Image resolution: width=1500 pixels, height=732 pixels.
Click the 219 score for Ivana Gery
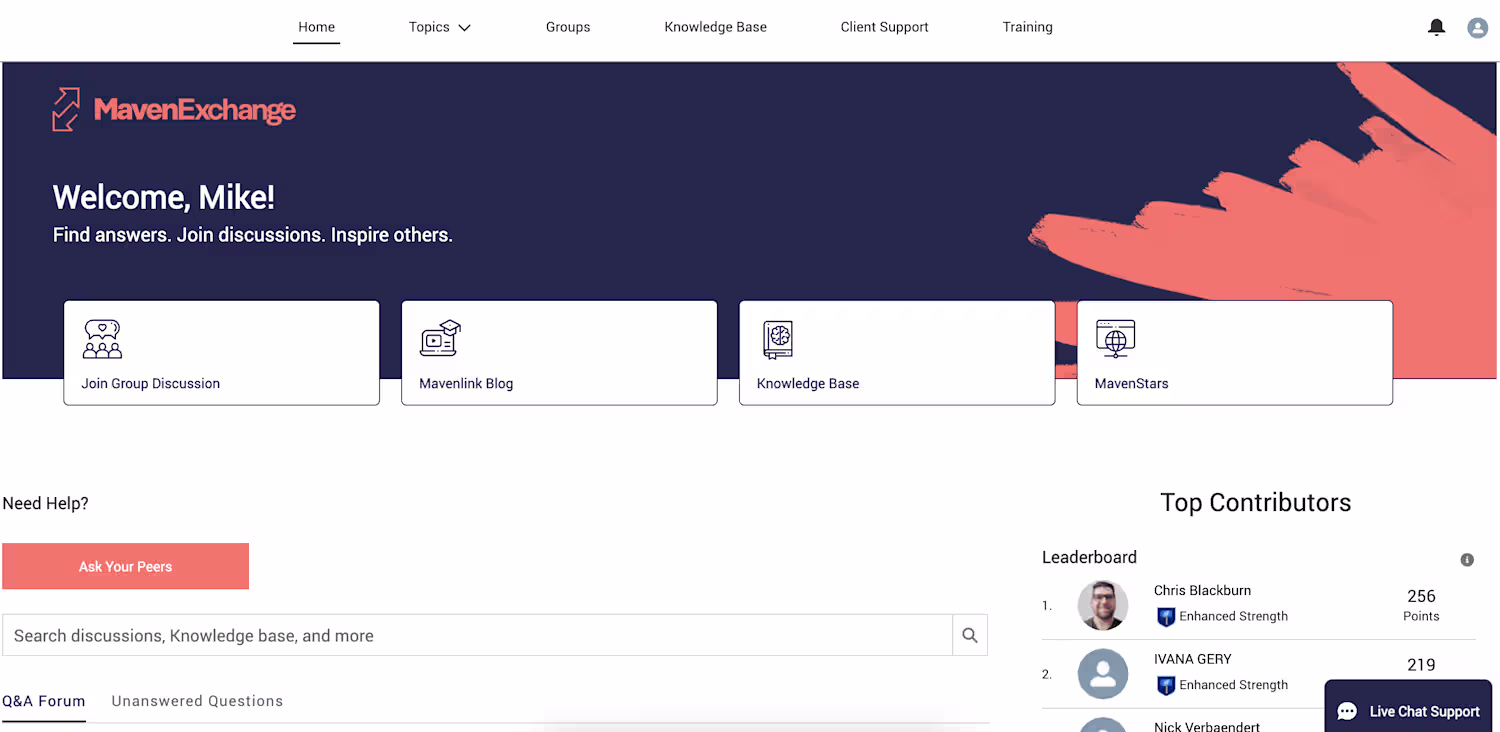click(x=1421, y=665)
